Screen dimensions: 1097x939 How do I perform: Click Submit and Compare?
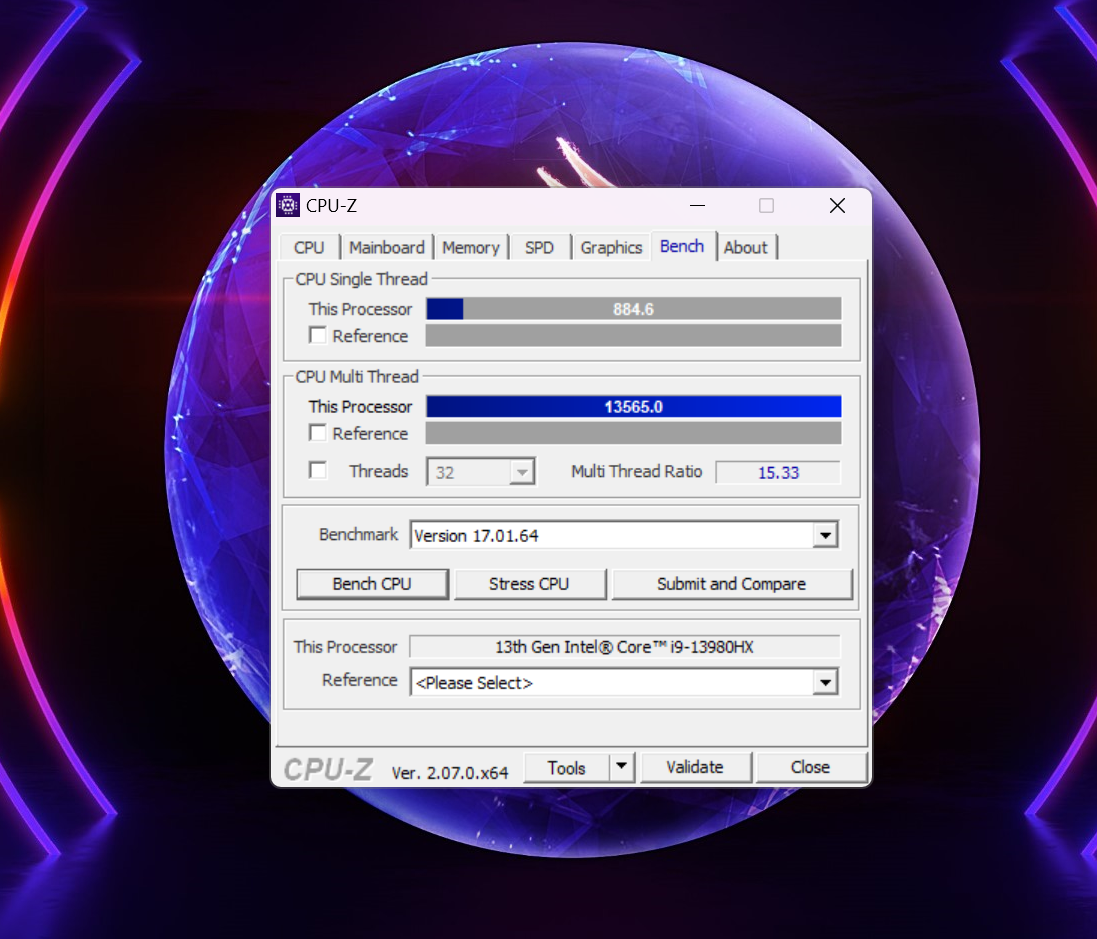point(732,584)
